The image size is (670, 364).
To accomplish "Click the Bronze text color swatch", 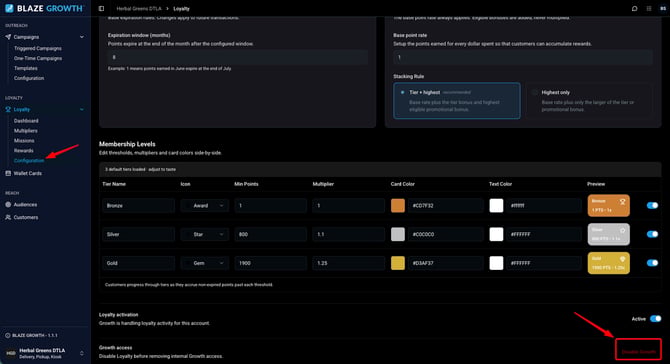I will (496, 205).
